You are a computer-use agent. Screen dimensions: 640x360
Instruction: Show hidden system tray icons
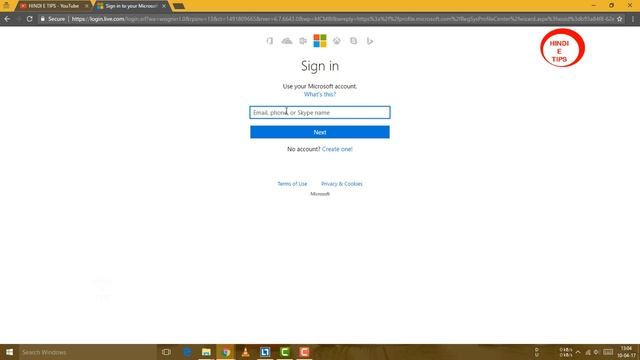(578, 352)
